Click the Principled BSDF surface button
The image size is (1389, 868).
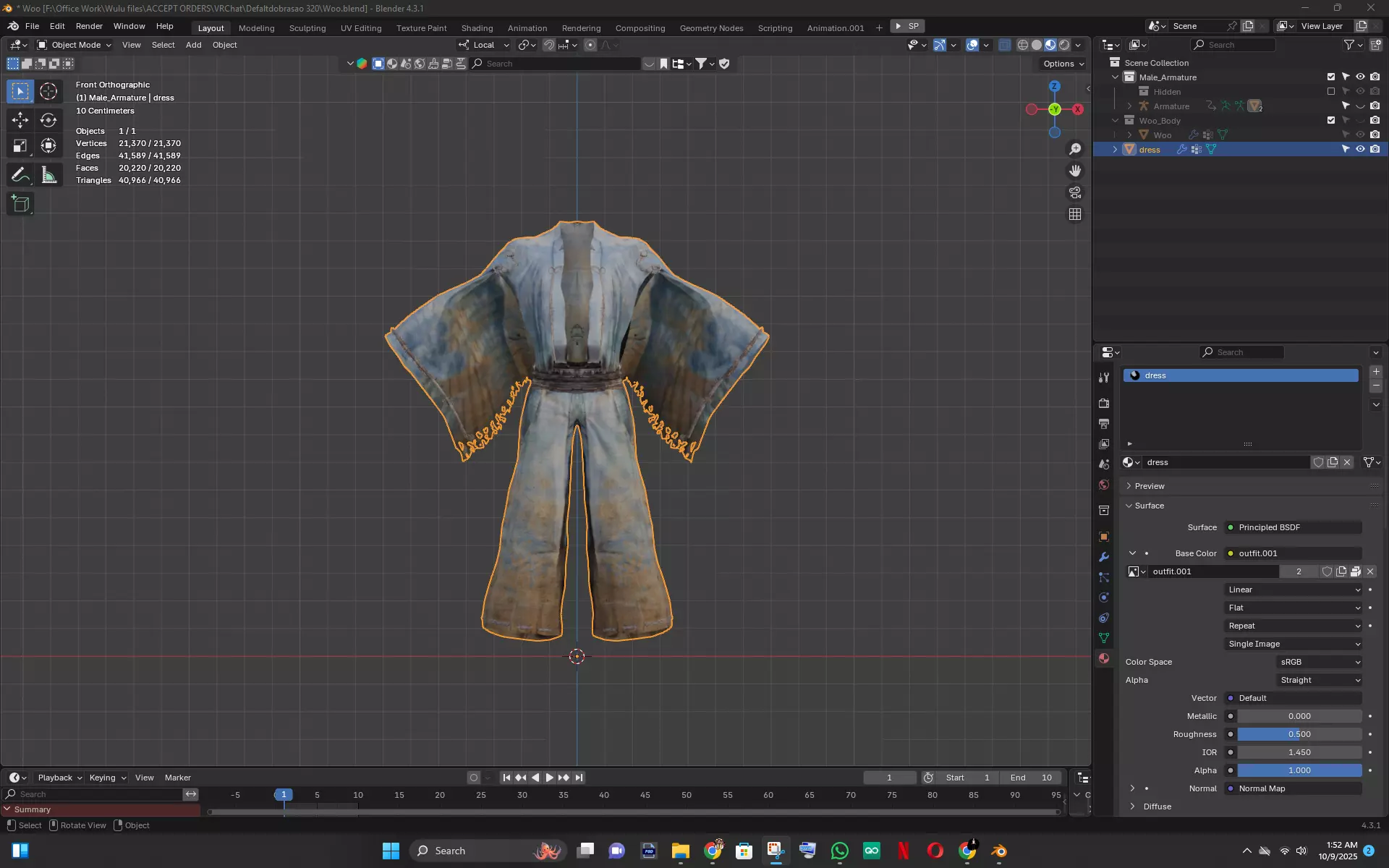[x=1294, y=527]
